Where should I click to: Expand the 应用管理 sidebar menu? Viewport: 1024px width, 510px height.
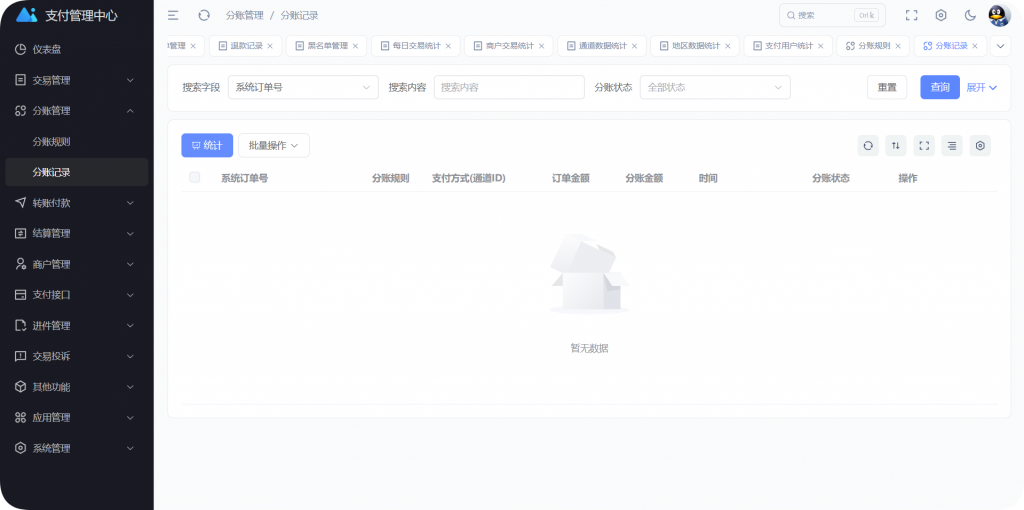coord(76,418)
